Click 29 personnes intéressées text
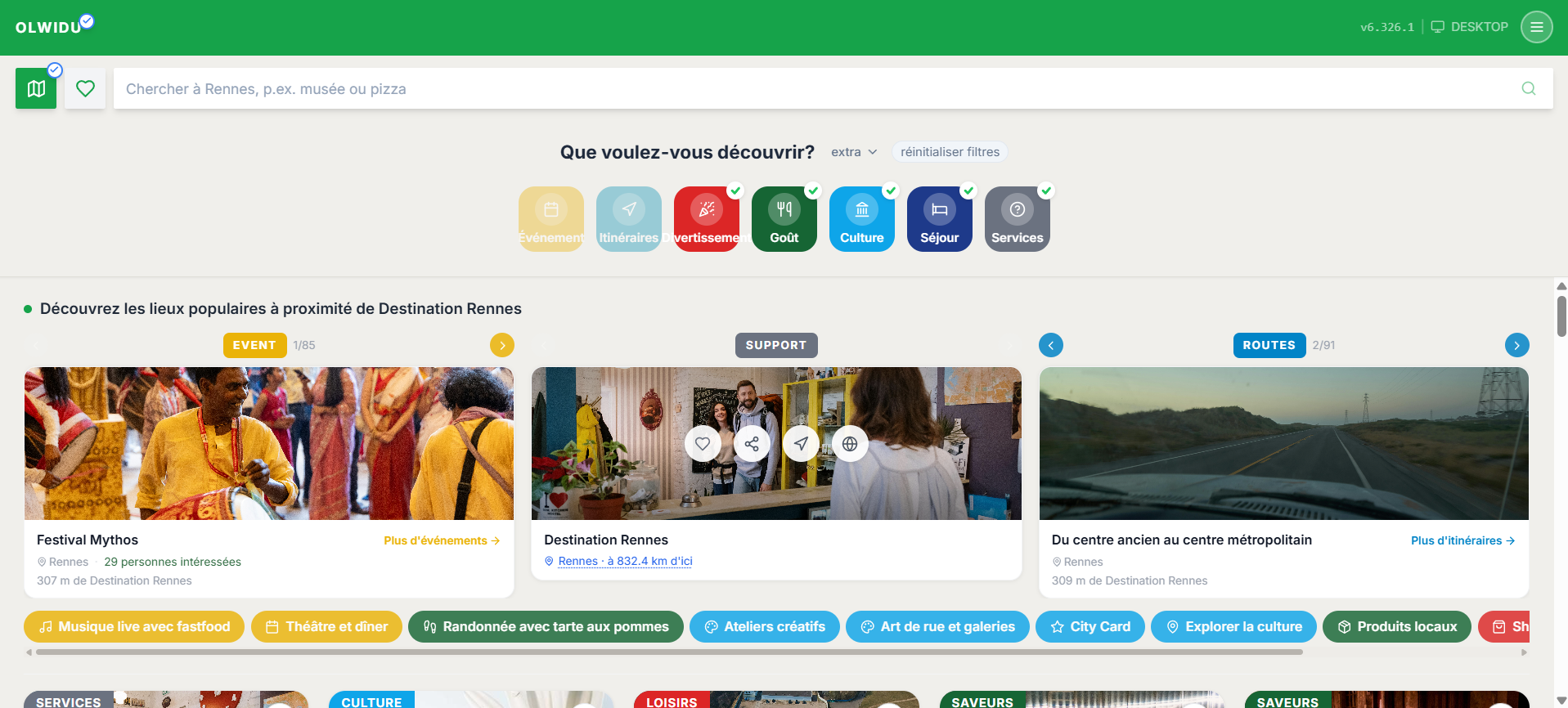This screenshot has height=708, width=1568. click(x=173, y=562)
